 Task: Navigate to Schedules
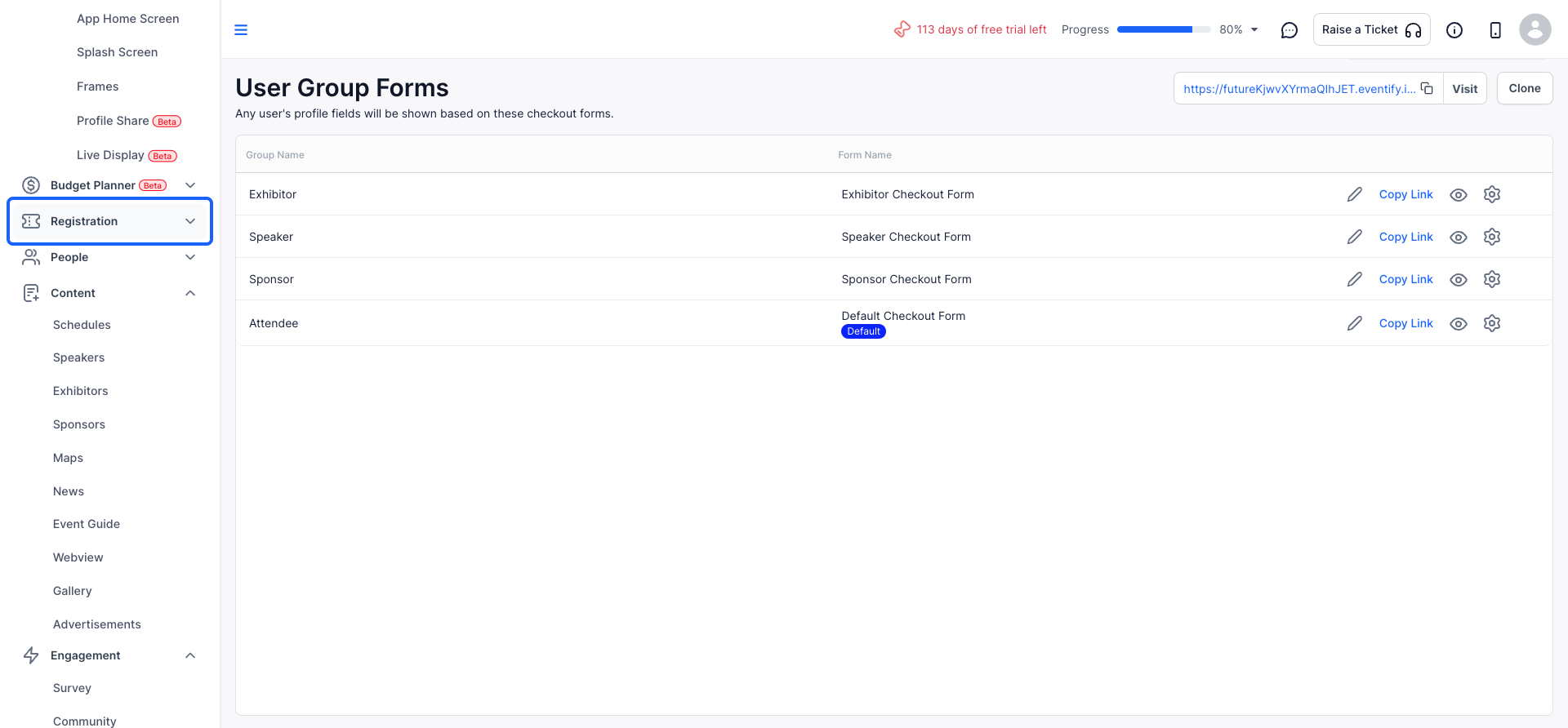pyautogui.click(x=82, y=325)
